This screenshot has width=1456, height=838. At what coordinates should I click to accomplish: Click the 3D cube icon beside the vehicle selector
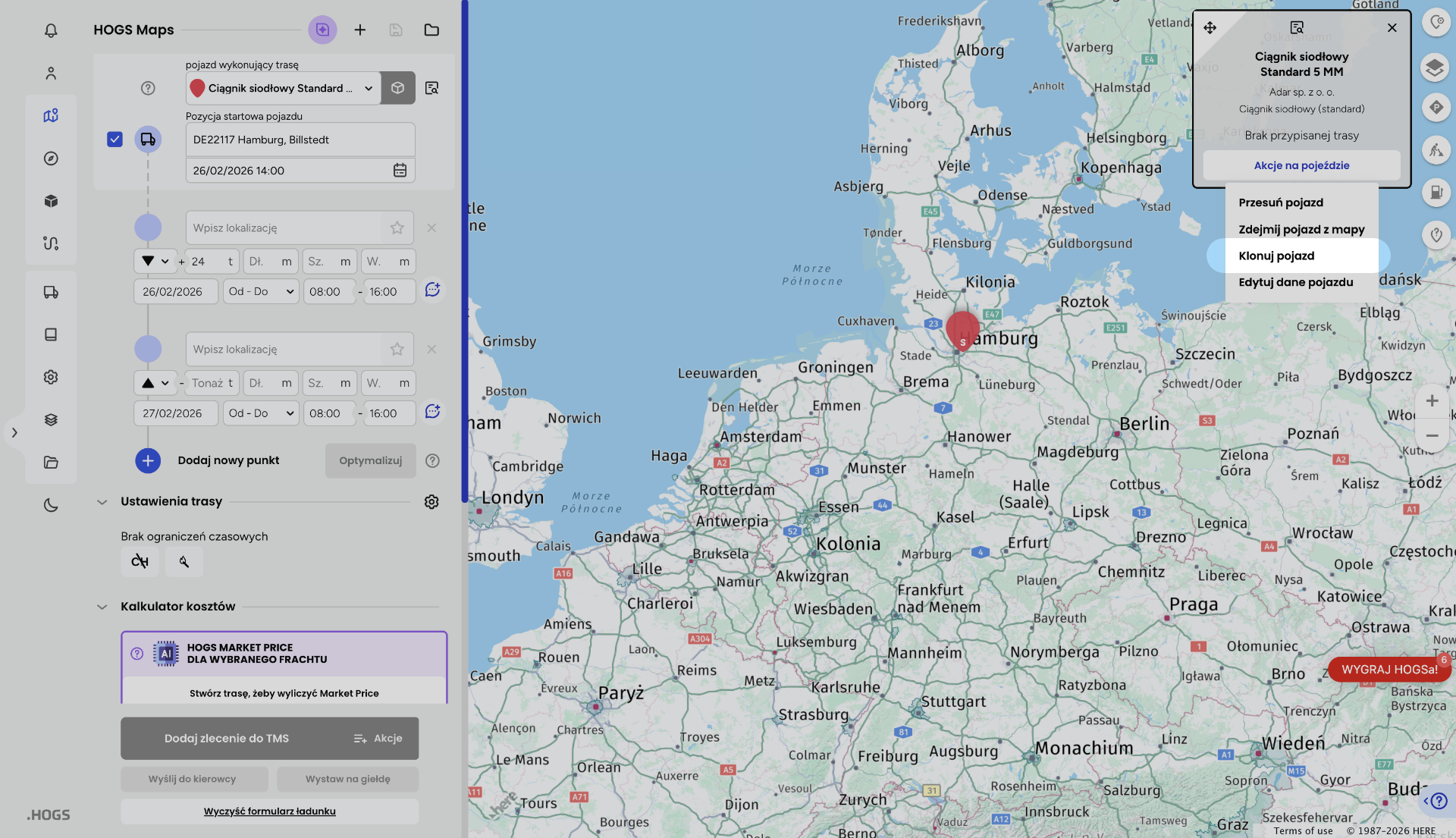(397, 88)
